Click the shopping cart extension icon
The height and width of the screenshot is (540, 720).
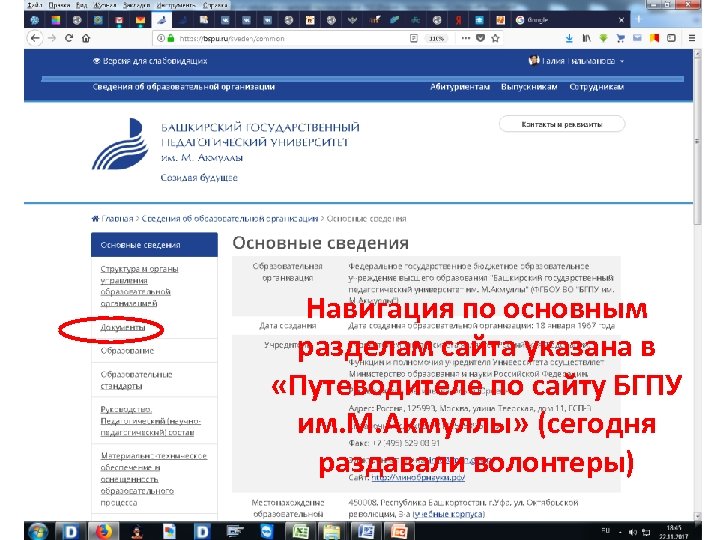tap(620, 39)
